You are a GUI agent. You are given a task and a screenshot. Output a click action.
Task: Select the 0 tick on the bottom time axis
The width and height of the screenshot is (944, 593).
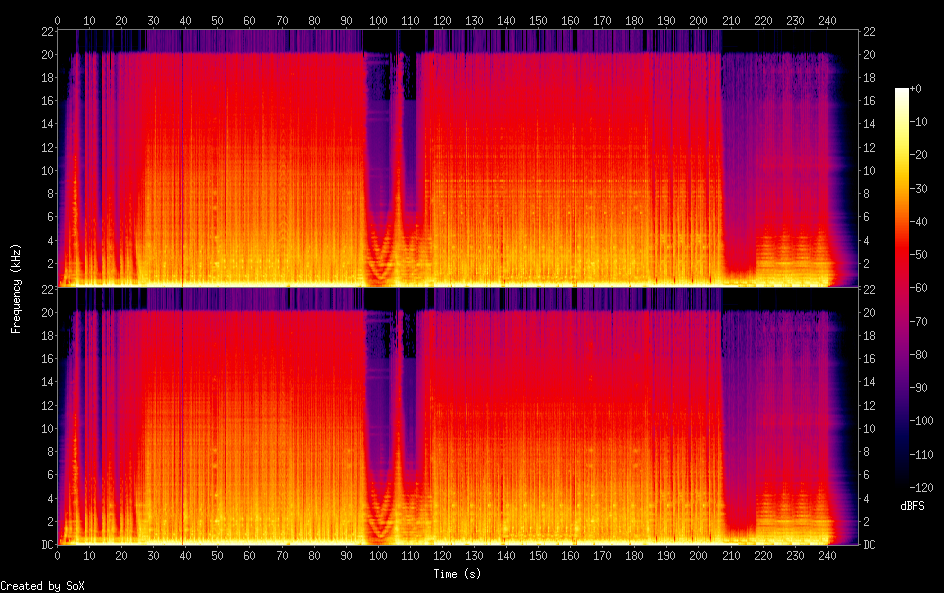[58, 555]
